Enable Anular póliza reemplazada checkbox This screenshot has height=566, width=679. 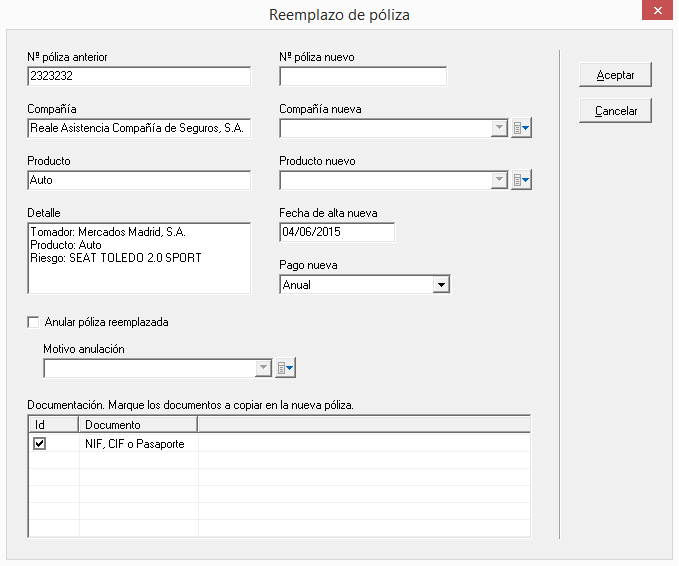33,322
